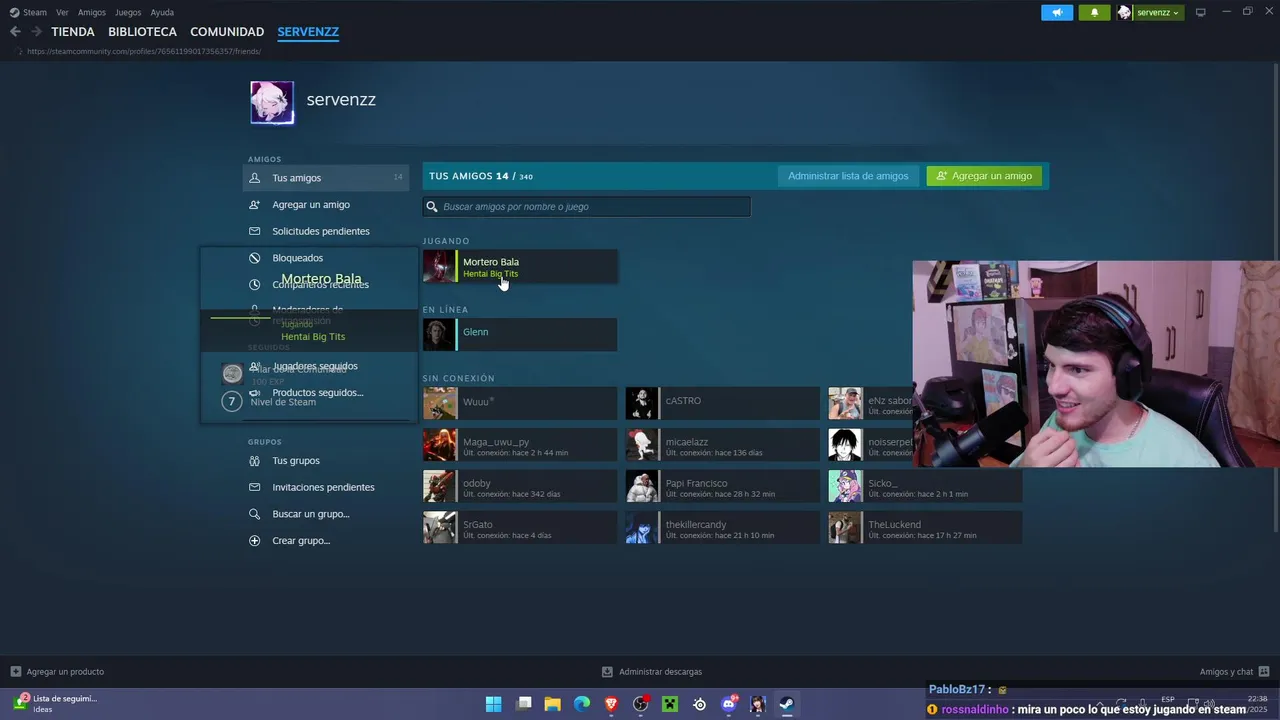Viewport: 1280px width, 720px height.
Task: Click the Tus amigos person icon
Action: pyautogui.click(x=254, y=178)
